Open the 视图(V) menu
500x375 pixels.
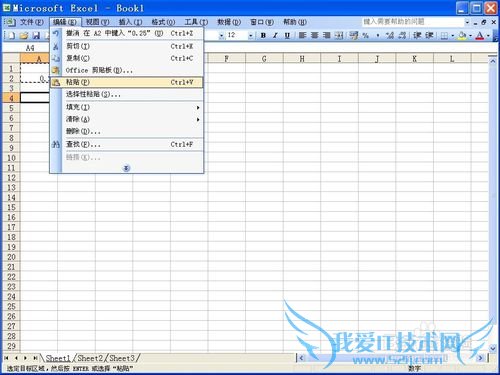[x=97, y=22]
